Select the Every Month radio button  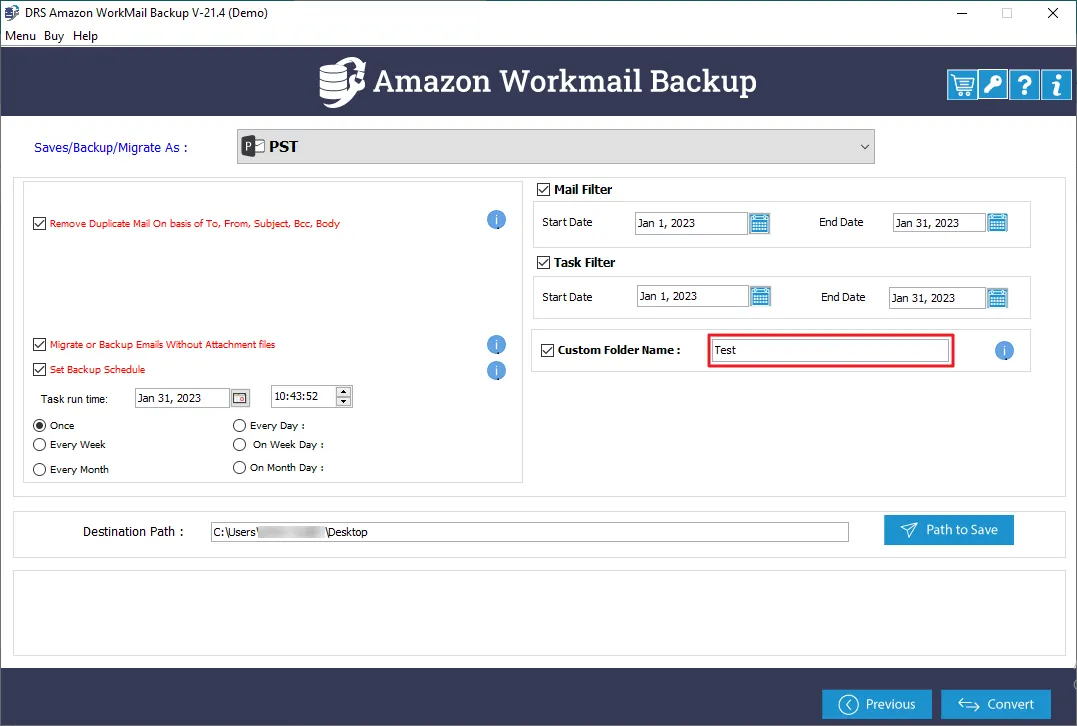click(x=39, y=470)
